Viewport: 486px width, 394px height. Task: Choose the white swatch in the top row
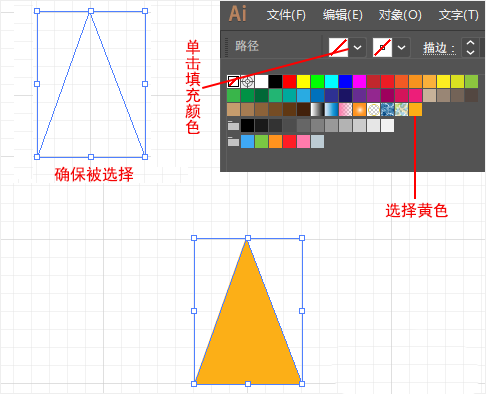coord(261,81)
